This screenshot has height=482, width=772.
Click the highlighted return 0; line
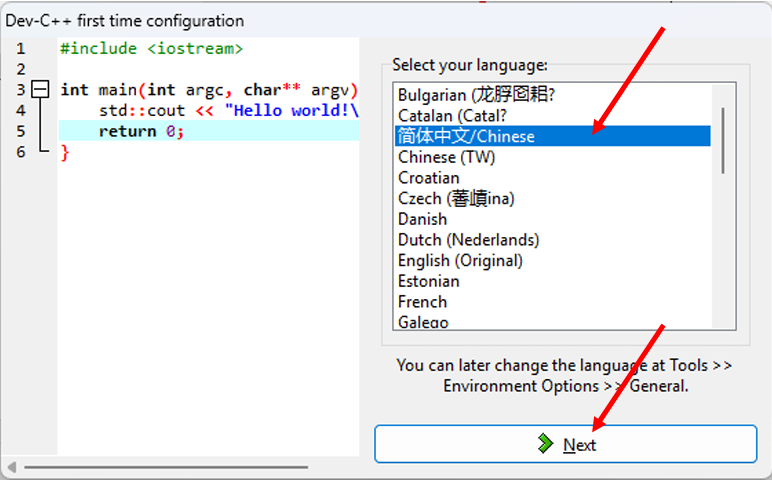(x=209, y=131)
